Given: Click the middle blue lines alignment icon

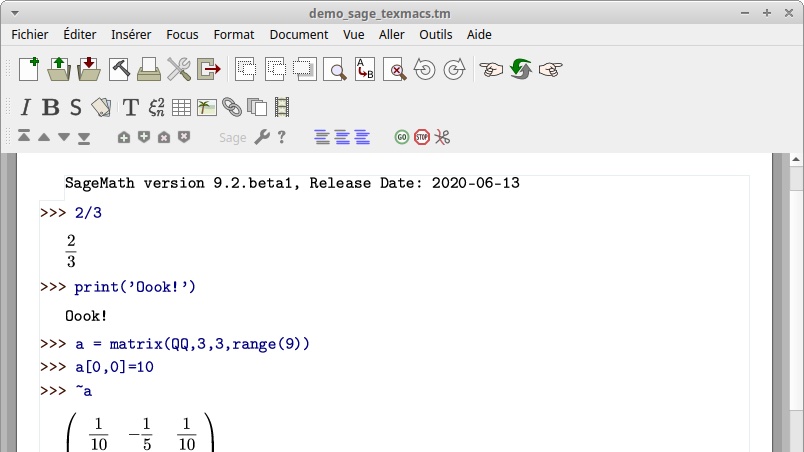Looking at the screenshot, I should (342, 137).
